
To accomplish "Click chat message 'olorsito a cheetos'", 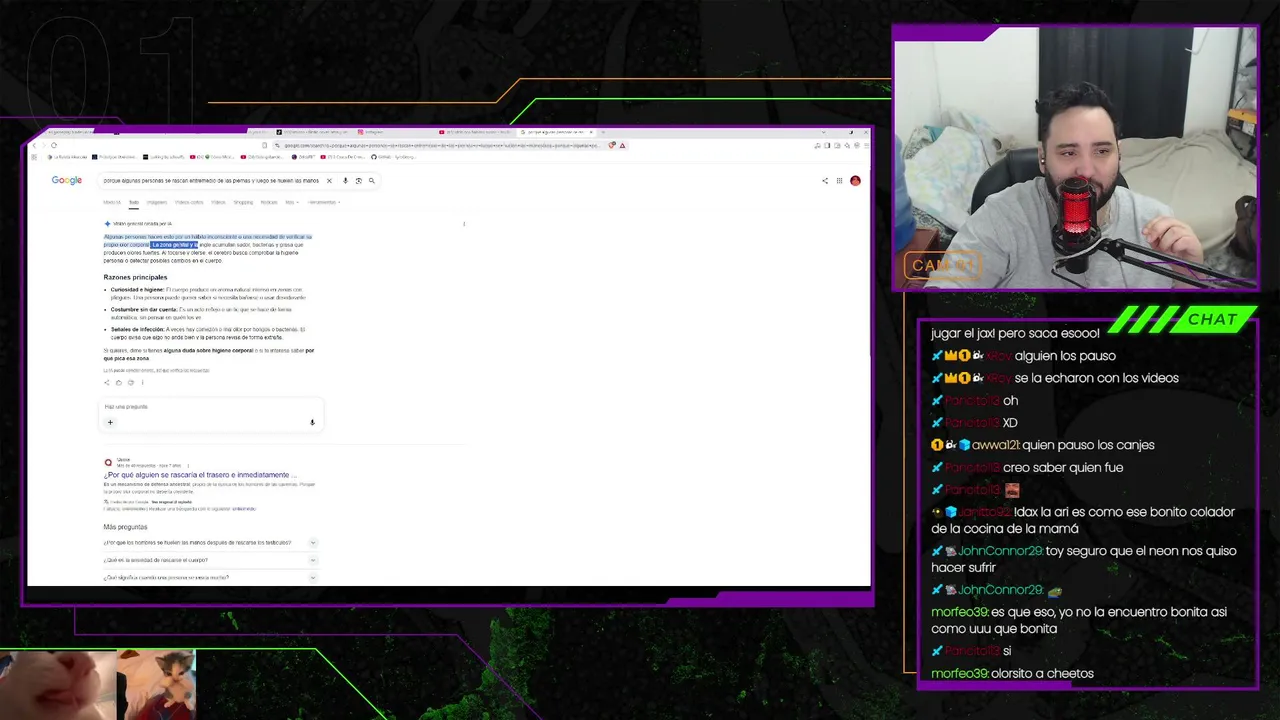I will tap(1042, 673).
